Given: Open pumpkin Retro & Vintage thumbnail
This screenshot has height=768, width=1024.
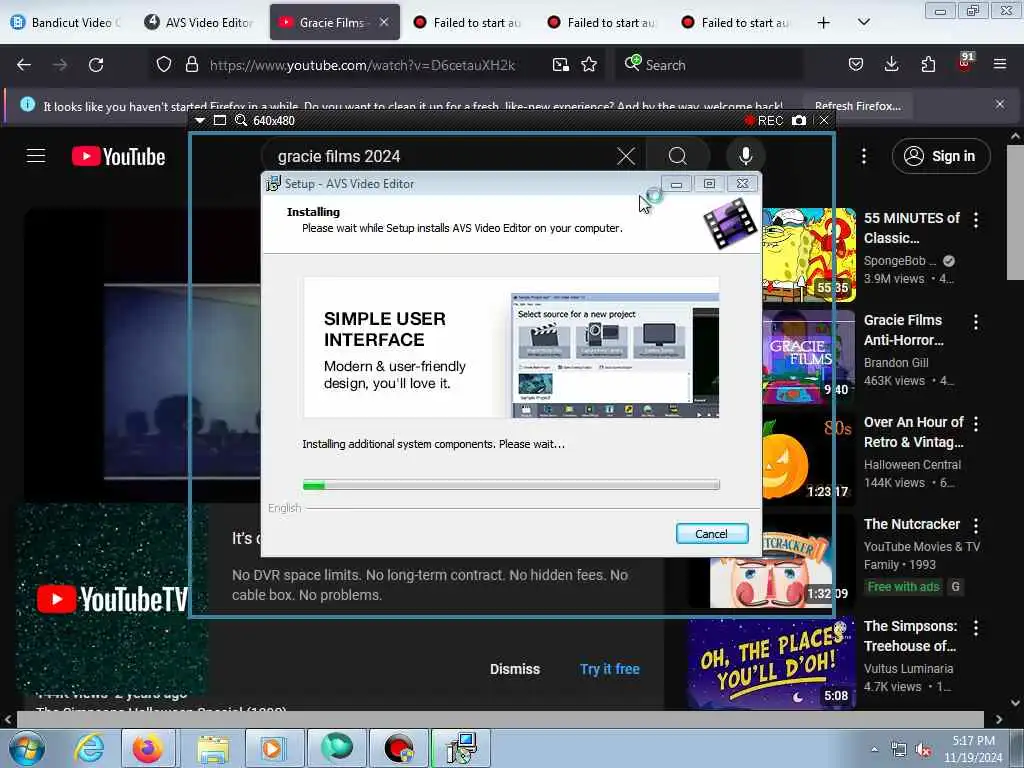Looking at the screenshot, I should tap(809, 459).
